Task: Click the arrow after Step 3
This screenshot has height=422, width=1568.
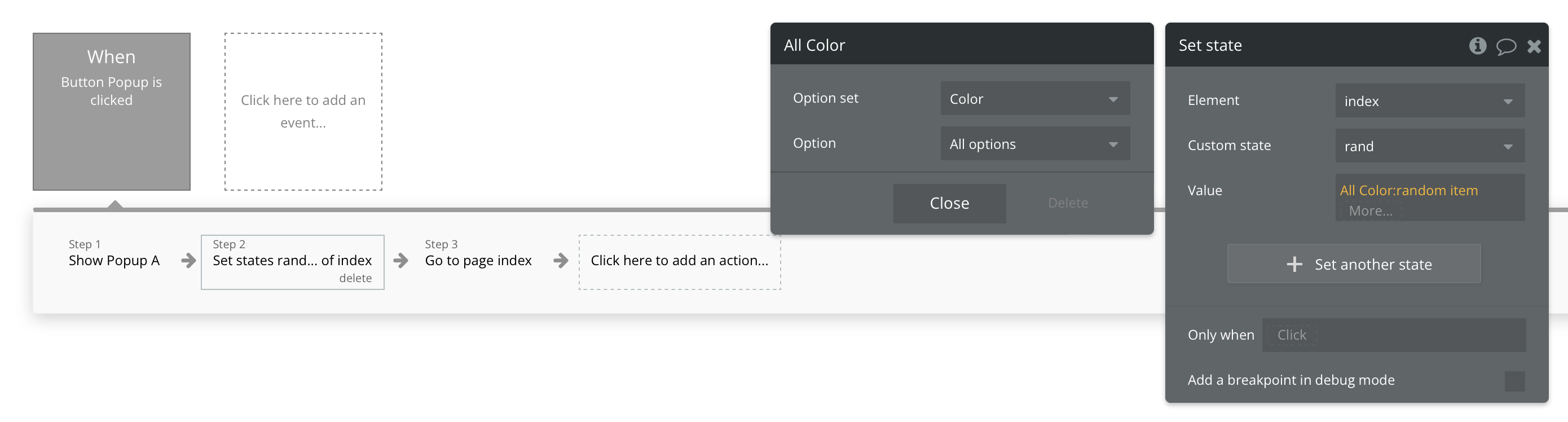Action: [x=561, y=261]
